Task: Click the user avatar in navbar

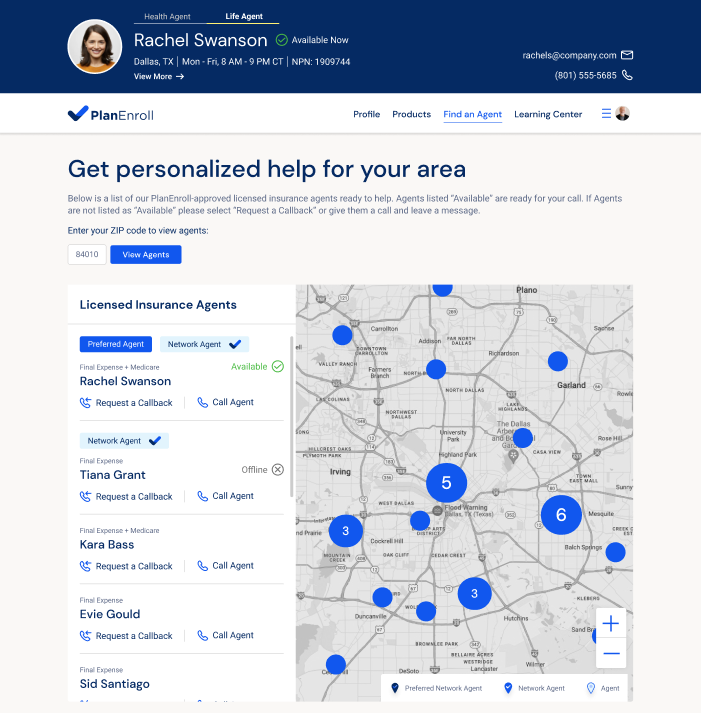Action: [x=622, y=114]
